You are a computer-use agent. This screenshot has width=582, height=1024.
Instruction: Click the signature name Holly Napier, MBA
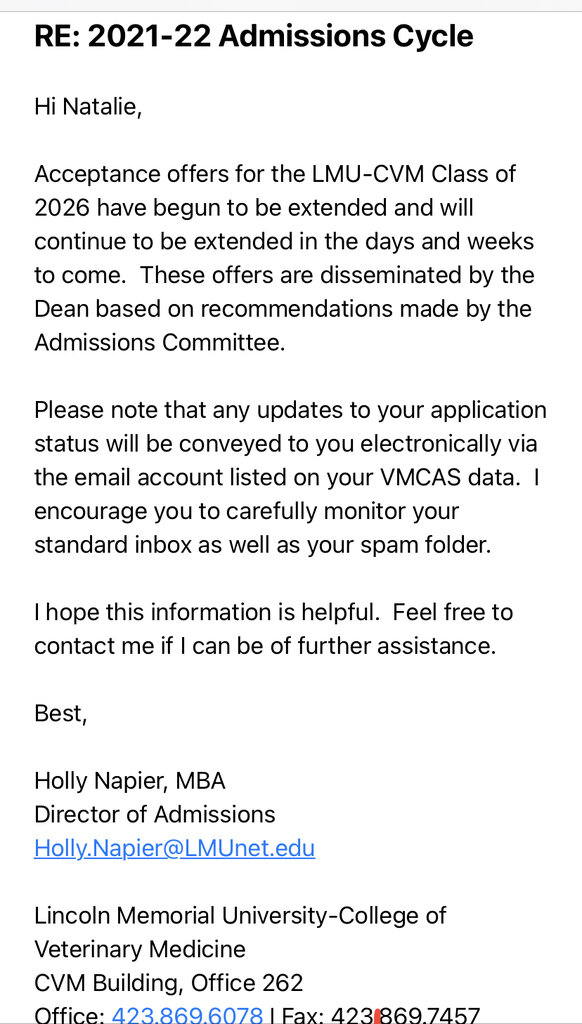click(x=129, y=781)
